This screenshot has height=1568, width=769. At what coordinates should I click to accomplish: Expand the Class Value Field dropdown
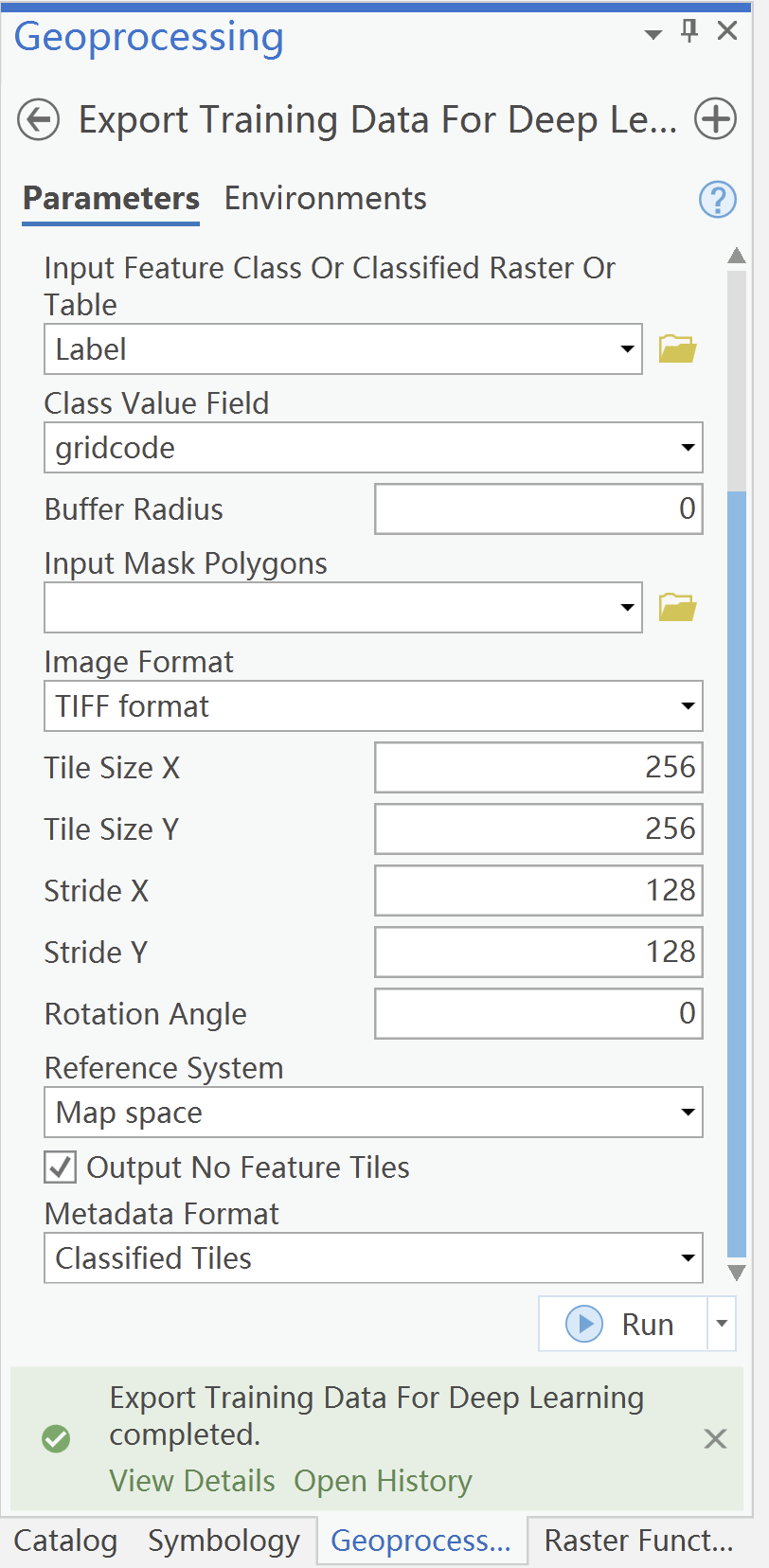[x=688, y=448]
